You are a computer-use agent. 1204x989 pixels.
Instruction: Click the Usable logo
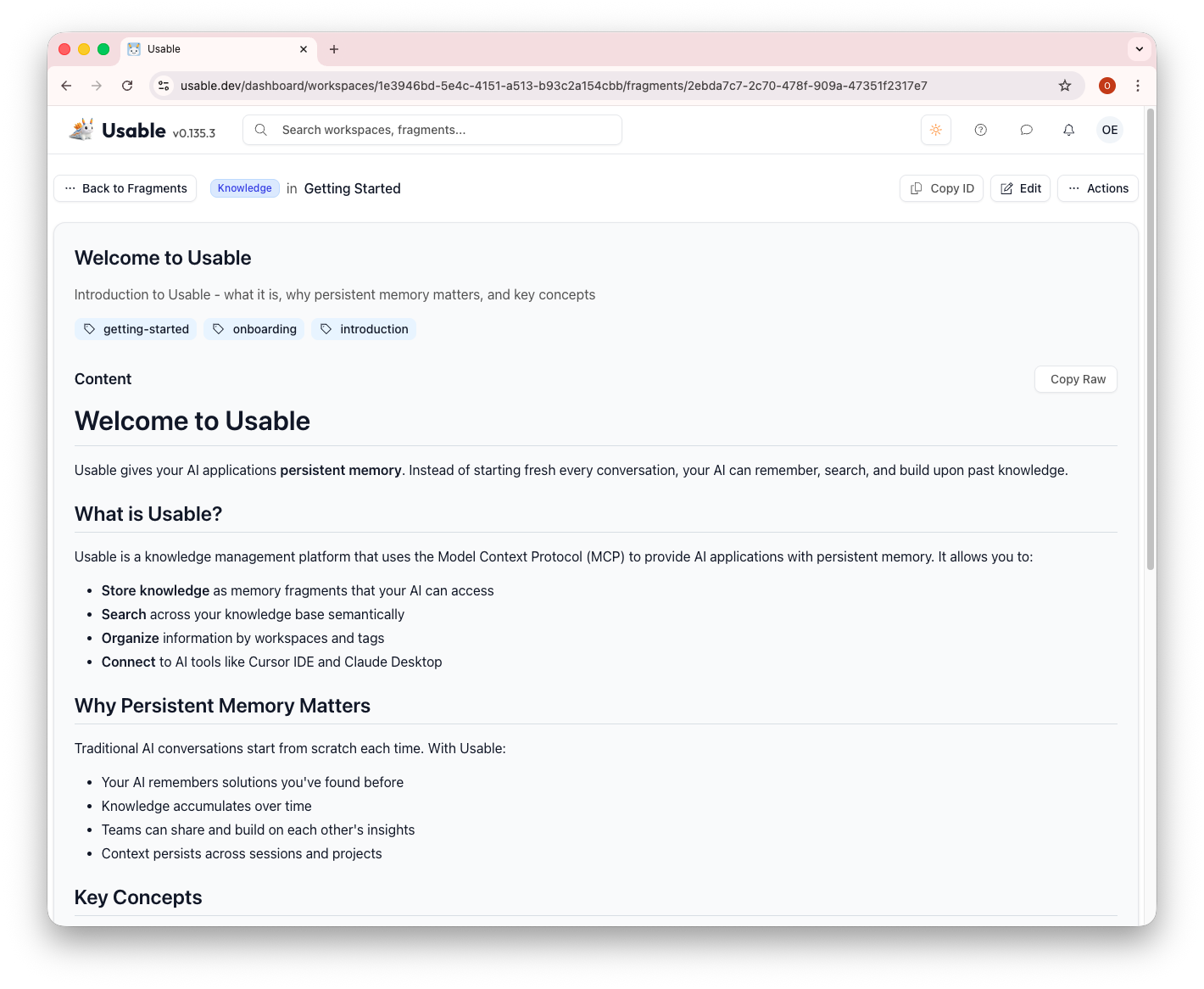119,130
